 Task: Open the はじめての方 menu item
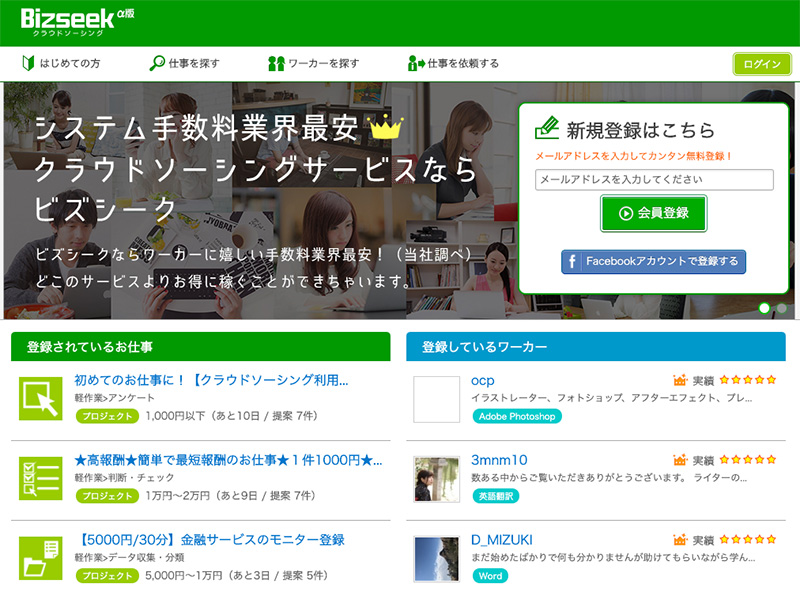point(61,63)
